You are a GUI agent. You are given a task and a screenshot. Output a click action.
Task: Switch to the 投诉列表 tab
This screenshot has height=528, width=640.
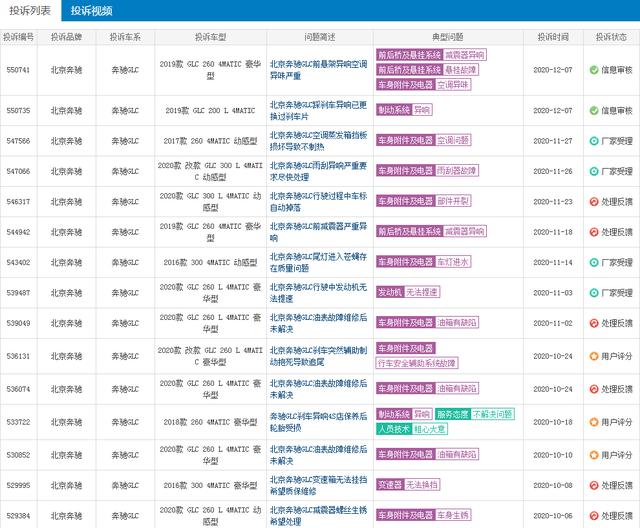[x=30, y=11]
